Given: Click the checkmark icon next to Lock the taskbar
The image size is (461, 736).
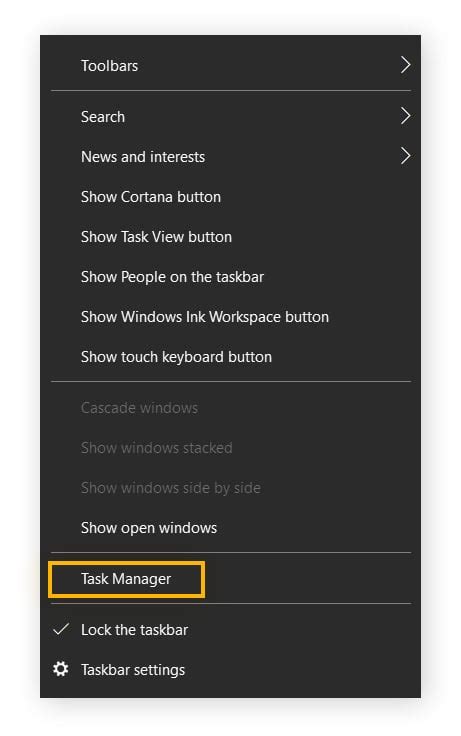Looking at the screenshot, I should pos(61,629).
